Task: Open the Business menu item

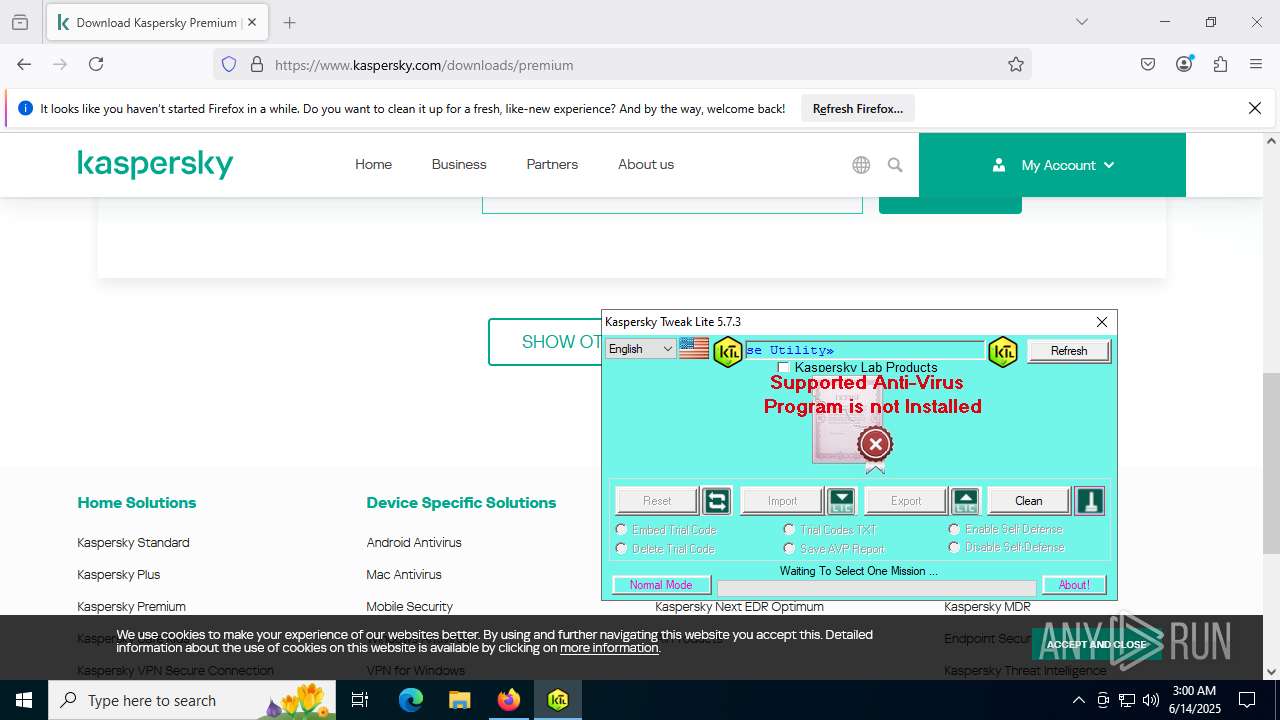Action: (459, 164)
